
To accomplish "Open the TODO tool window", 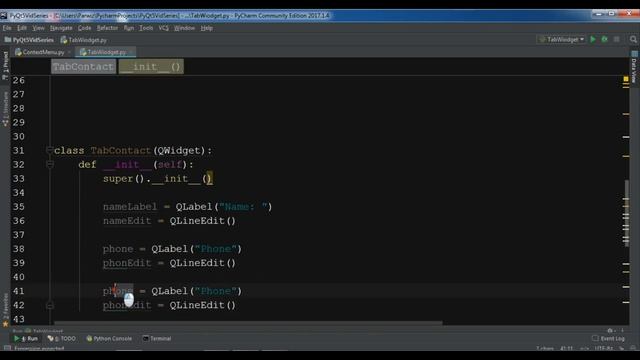I will [x=62, y=338].
